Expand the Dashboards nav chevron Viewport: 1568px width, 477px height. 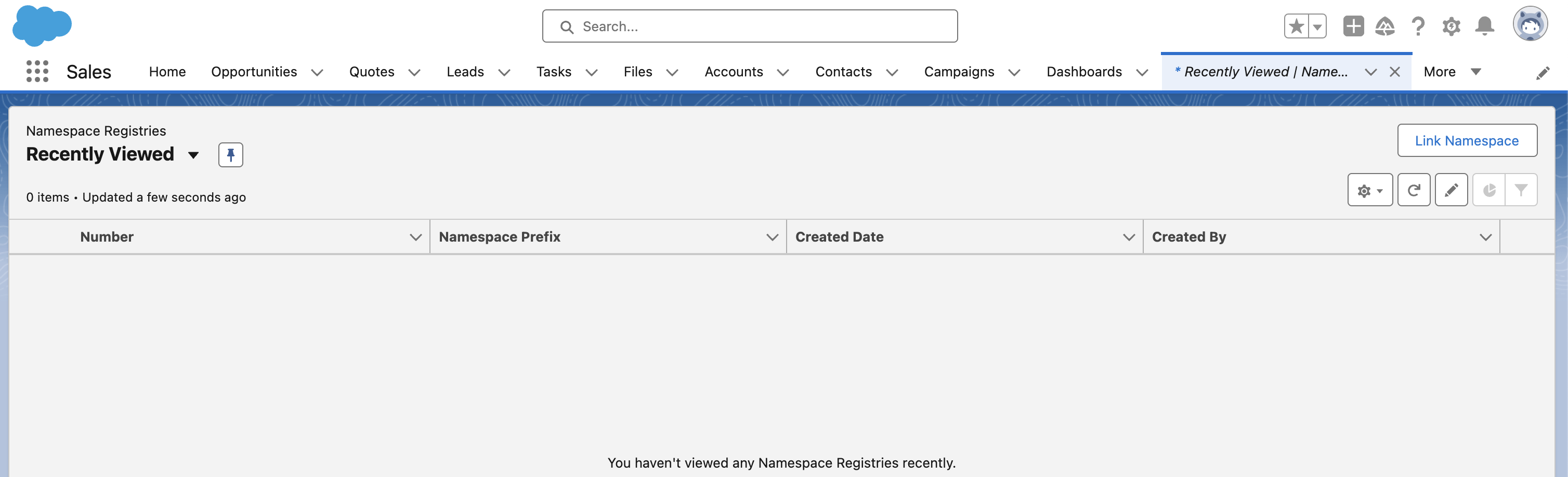tap(1142, 72)
